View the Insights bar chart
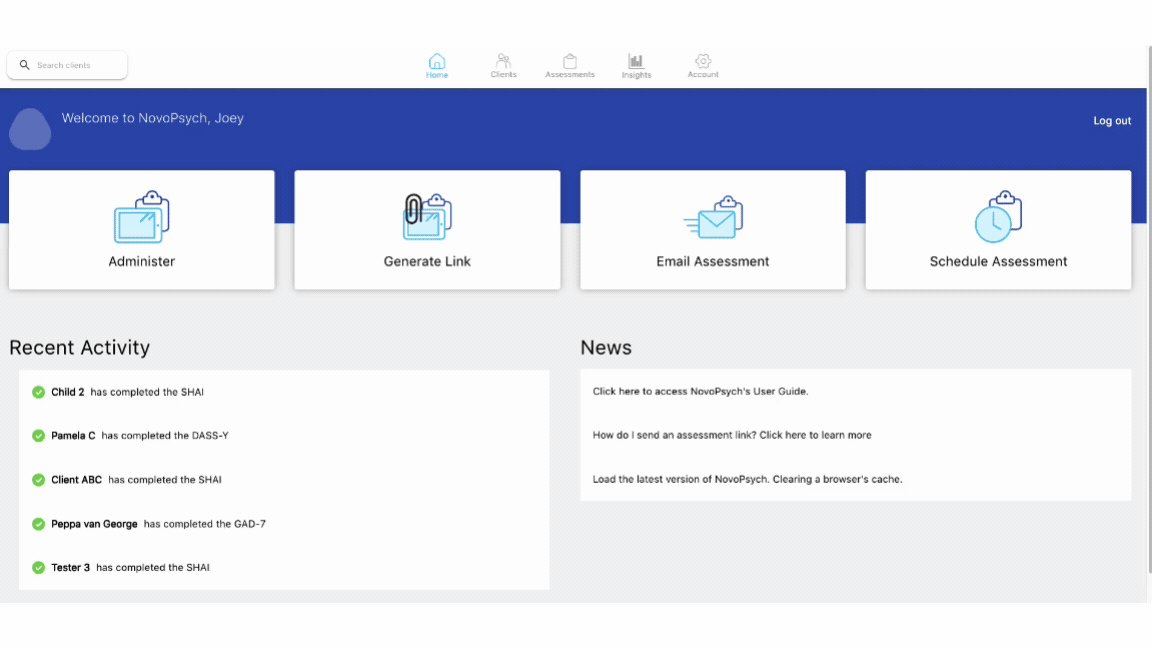 click(636, 61)
